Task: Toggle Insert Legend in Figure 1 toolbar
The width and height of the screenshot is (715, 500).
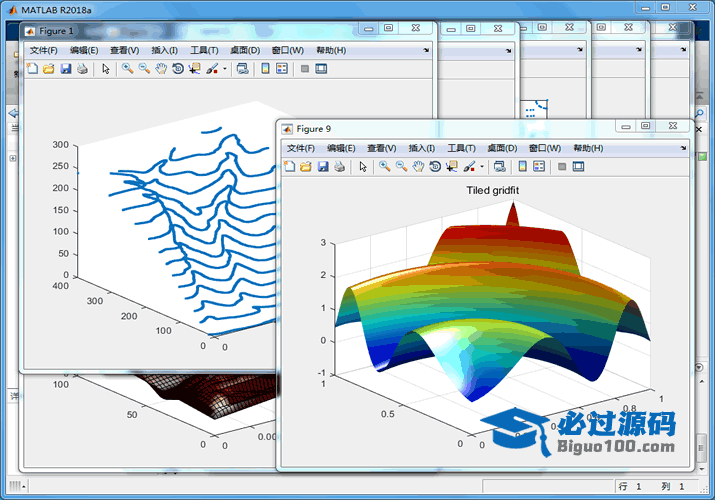Action: (282, 69)
